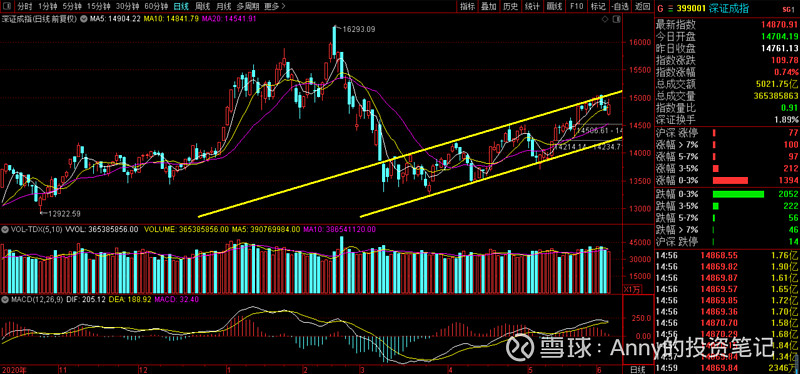Click the X1万 volume unit label
800x374 pixels.
[x=631, y=289]
